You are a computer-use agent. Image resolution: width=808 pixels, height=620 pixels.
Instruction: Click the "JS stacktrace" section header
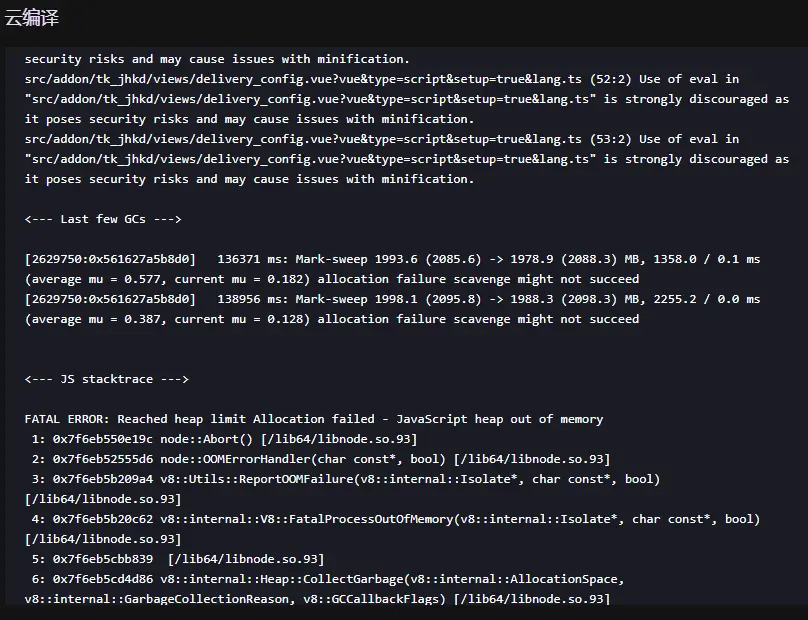[107, 379]
